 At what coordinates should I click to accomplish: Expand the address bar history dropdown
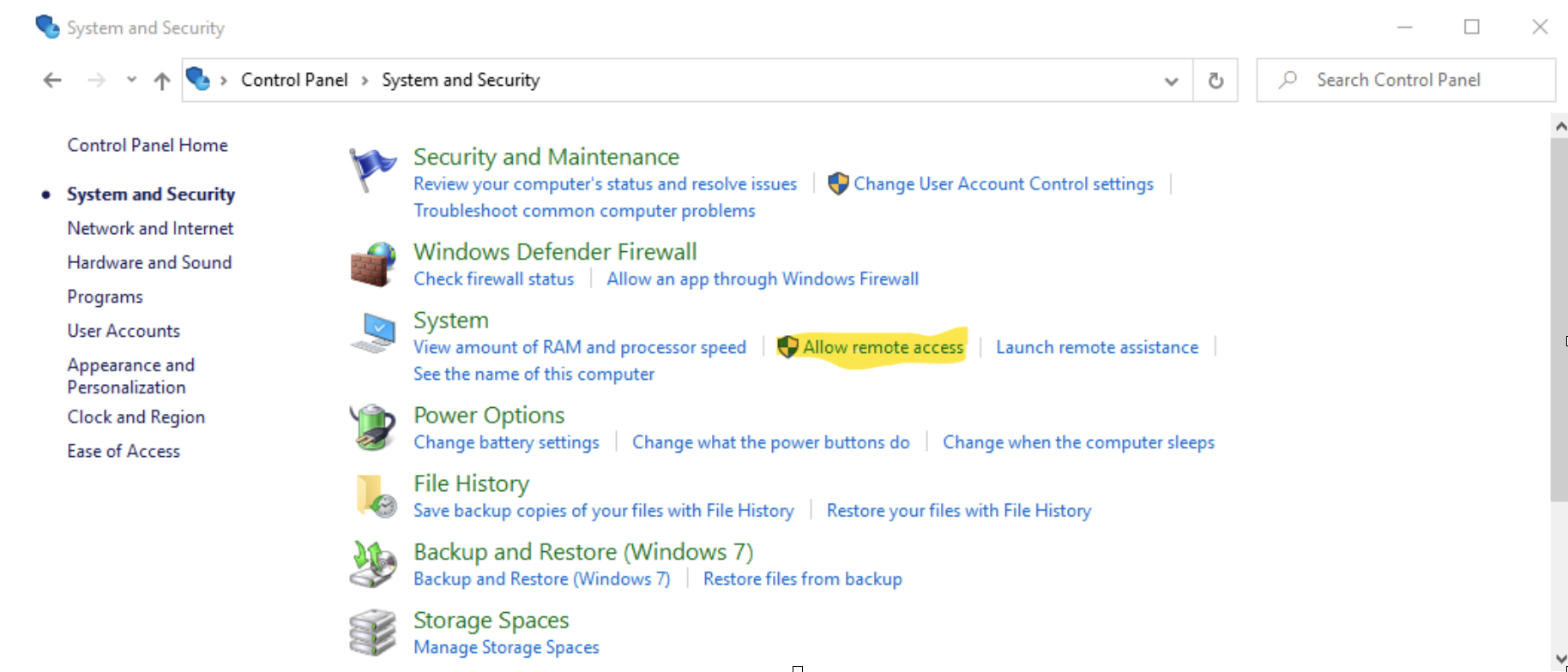pyautogui.click(x=1171, y=81)
